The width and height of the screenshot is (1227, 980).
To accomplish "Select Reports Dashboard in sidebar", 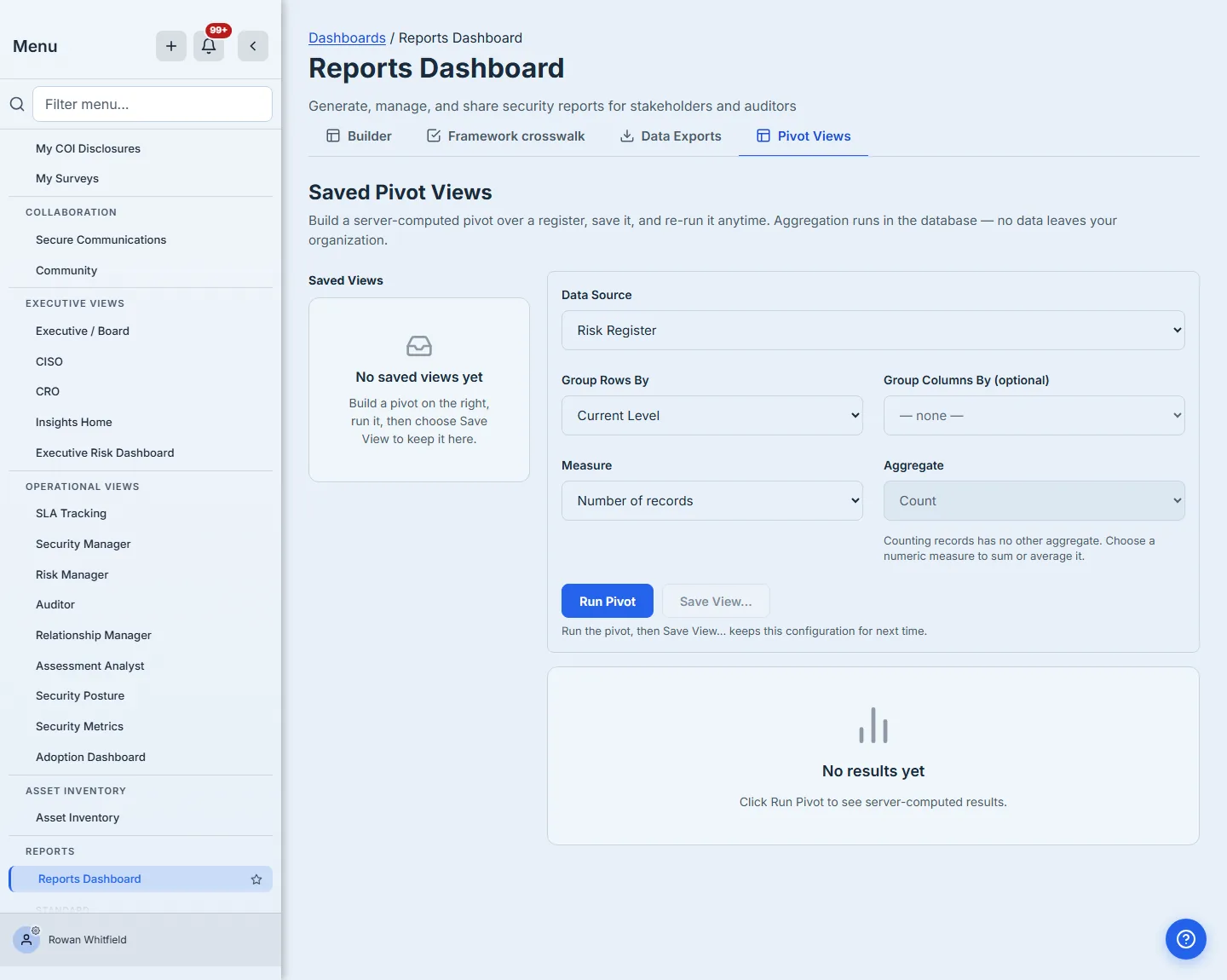I will tap(141, 879).
